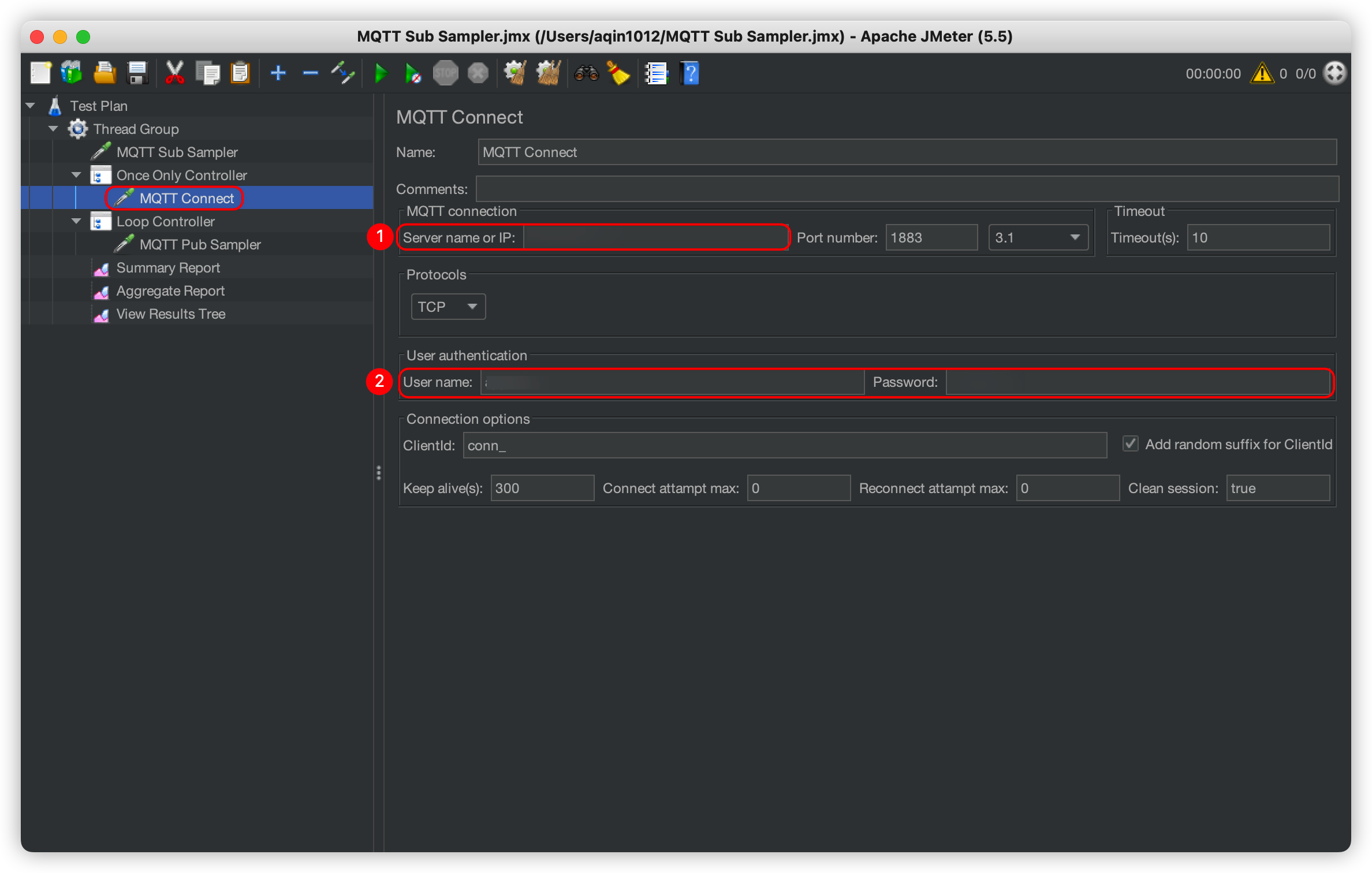Collapse the Loop Controller node
Viewport: 1372px width, 873px height.
(x=76, y=221)
